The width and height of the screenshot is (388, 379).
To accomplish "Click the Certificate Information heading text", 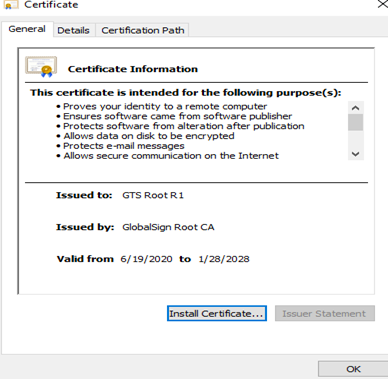I will click(x=133, y=69).
